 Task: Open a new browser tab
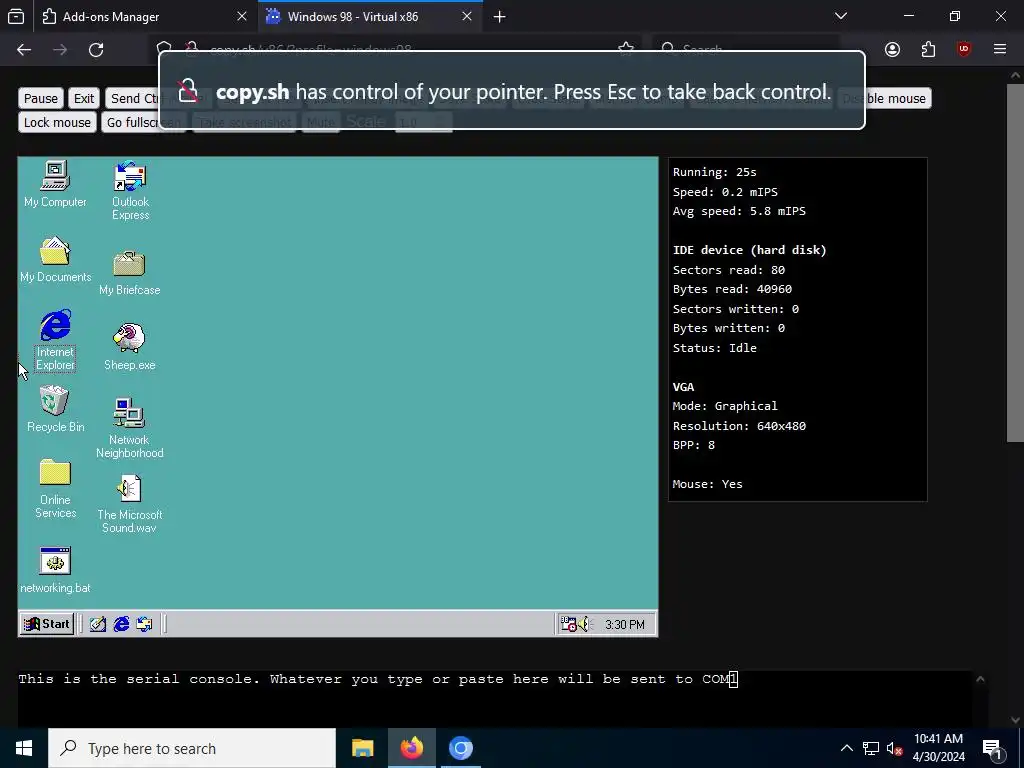click(x=500, y=16)
